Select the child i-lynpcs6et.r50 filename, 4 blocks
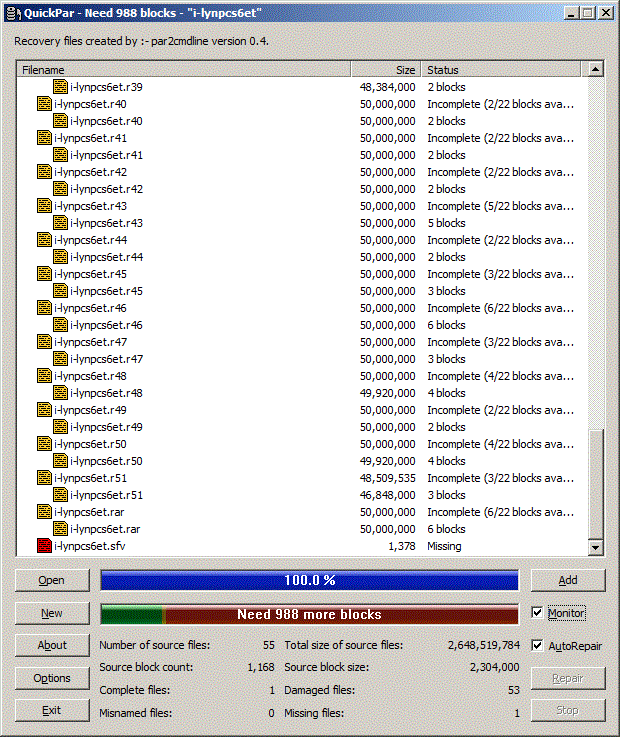This screenshot has width=620, height=737. pyautogui.click(x=106, y=461)
